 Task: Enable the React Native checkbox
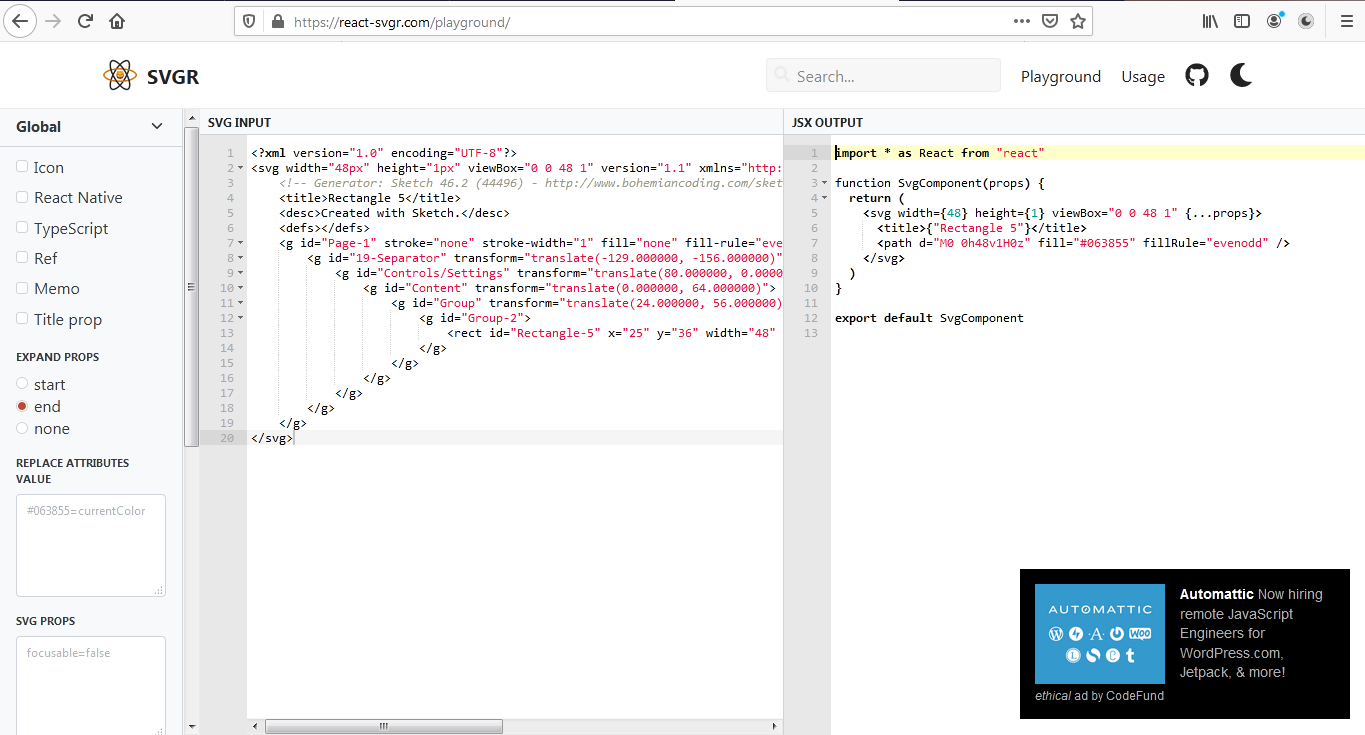click(x=22, y=196)
